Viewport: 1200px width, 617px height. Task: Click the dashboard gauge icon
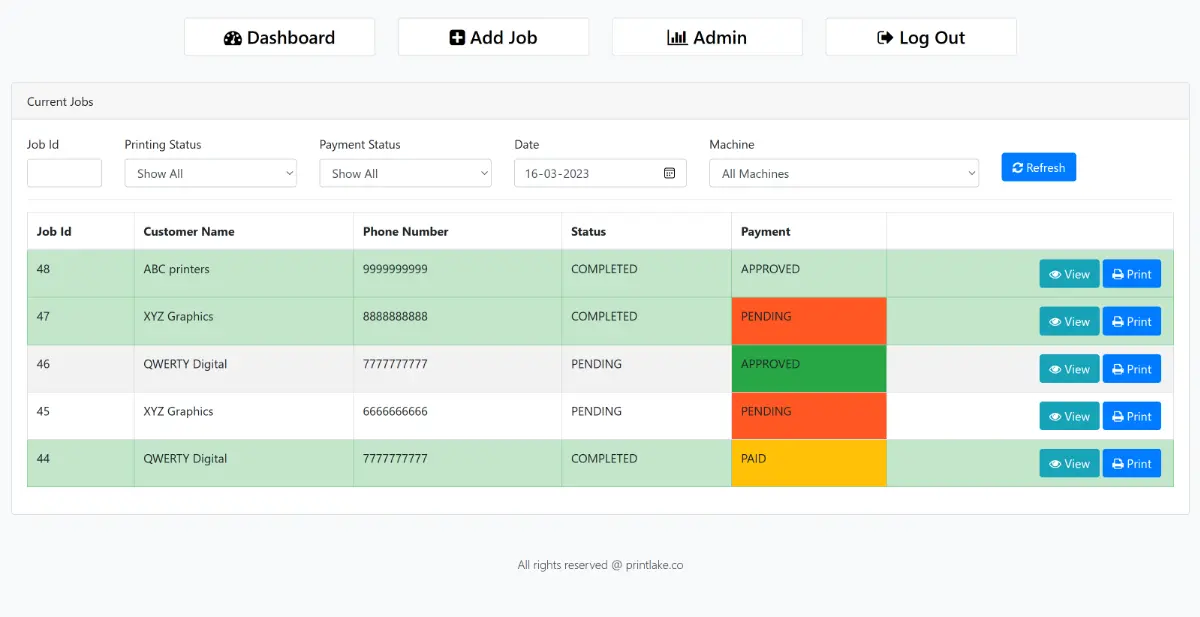233,37
